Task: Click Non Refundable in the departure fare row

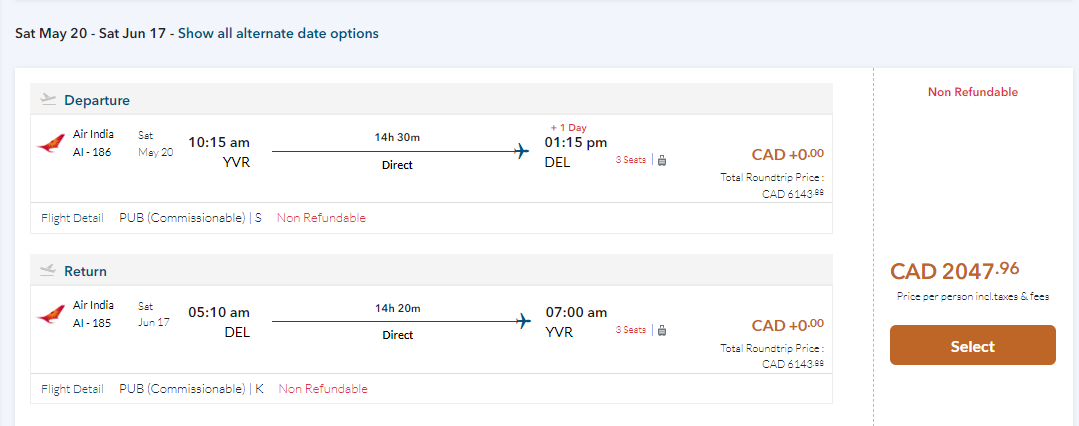Action: (x=321, y=218)
